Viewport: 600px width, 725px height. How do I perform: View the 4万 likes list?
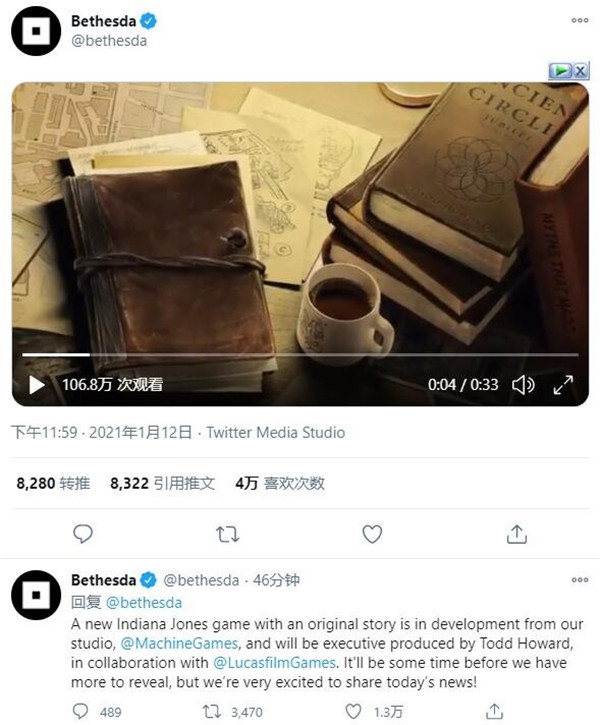(280, 483)
